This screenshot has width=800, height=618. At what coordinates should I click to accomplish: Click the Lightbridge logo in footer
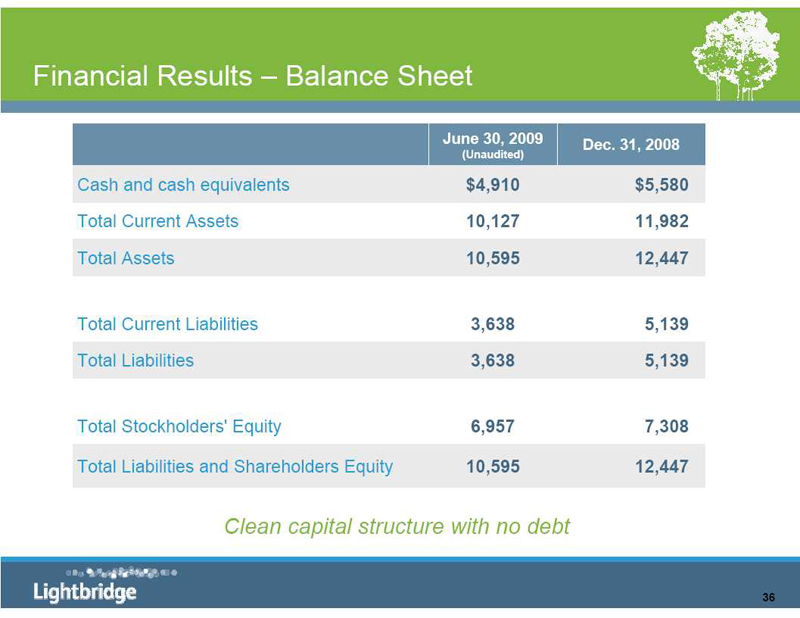[x=85, y=591]
